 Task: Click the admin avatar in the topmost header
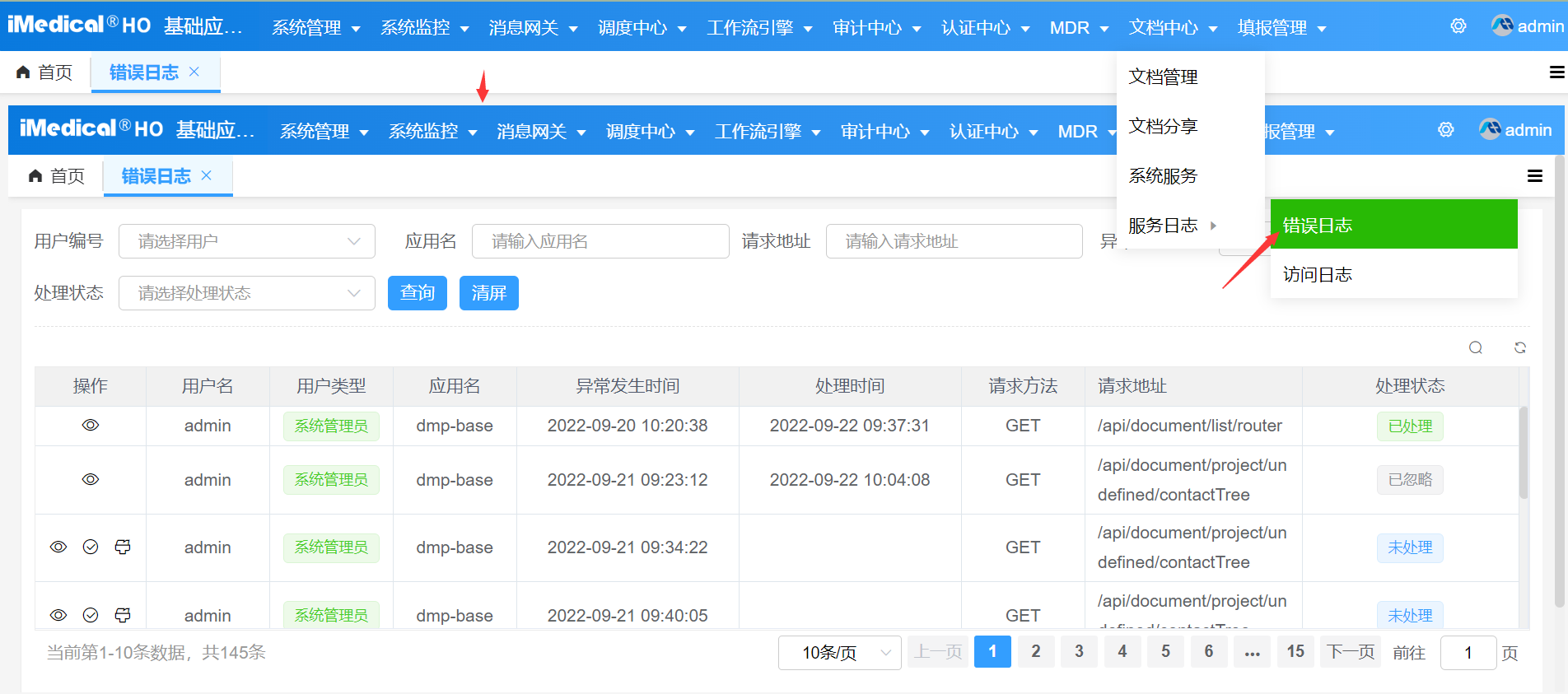(x=1502, y=26)
